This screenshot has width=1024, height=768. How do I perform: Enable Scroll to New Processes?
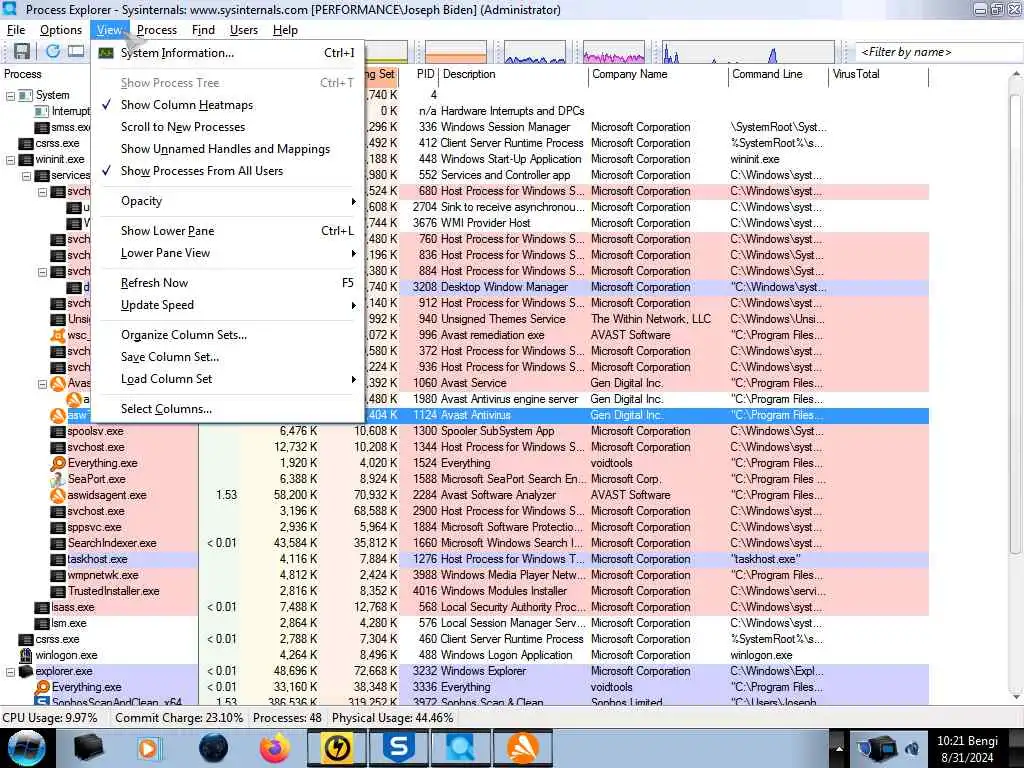(183, 127)
